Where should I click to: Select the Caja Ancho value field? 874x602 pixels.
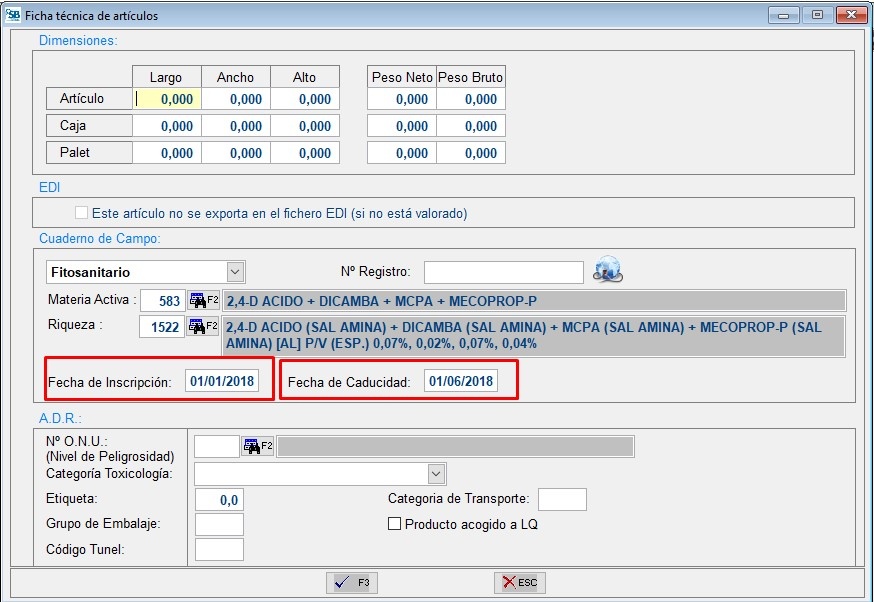tap(235, 126)
